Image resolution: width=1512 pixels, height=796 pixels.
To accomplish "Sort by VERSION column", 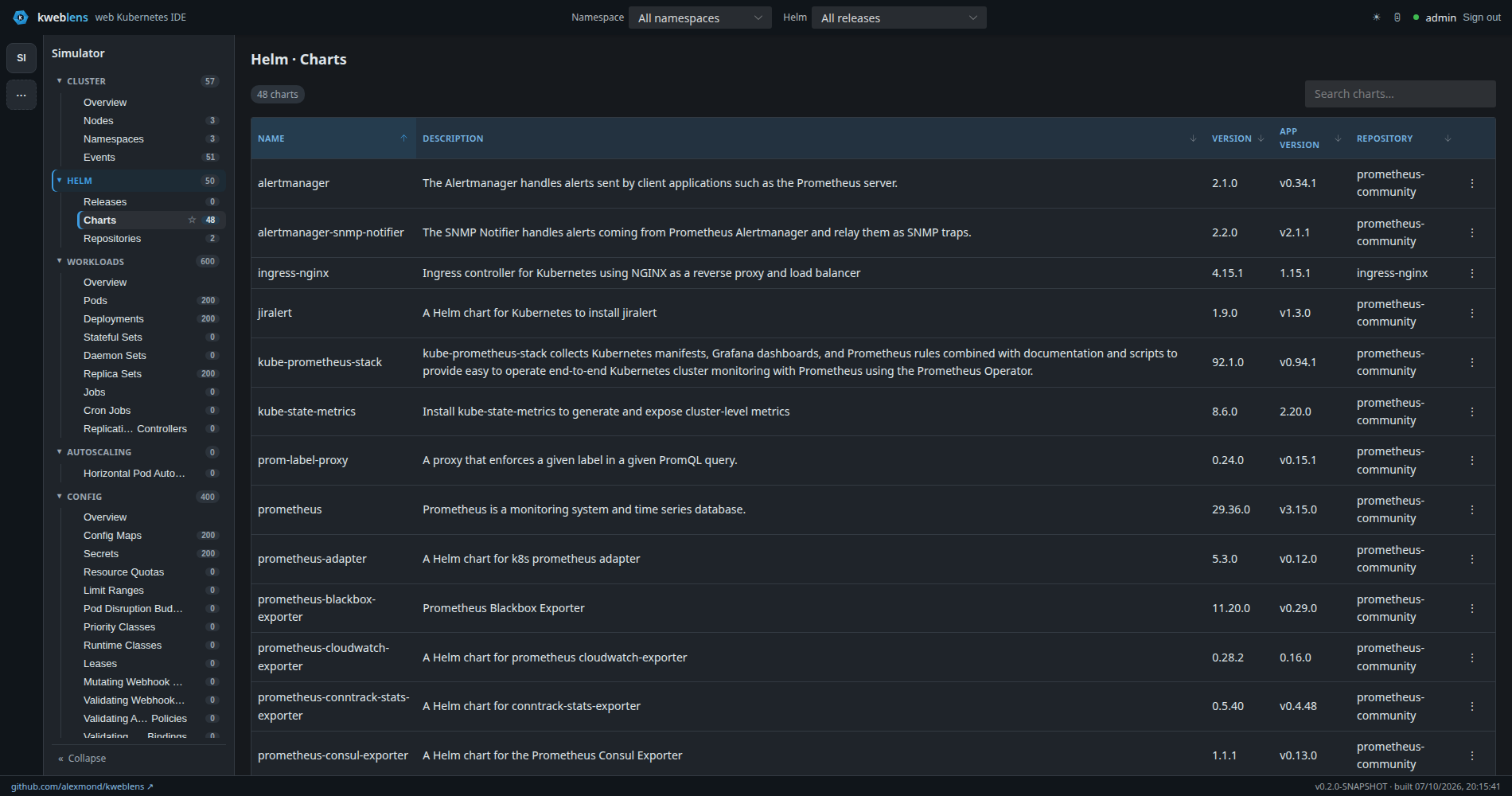I will (1237, 139).
